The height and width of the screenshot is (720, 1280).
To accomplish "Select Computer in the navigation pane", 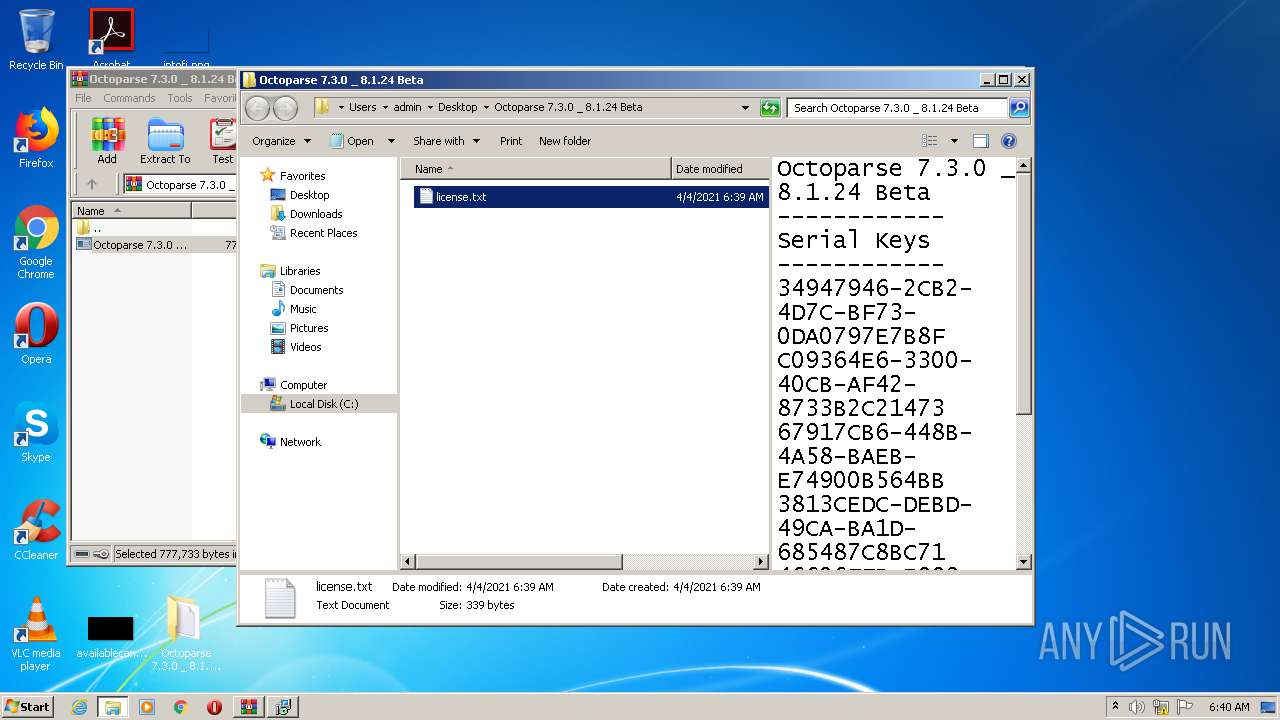I will 303,385.
